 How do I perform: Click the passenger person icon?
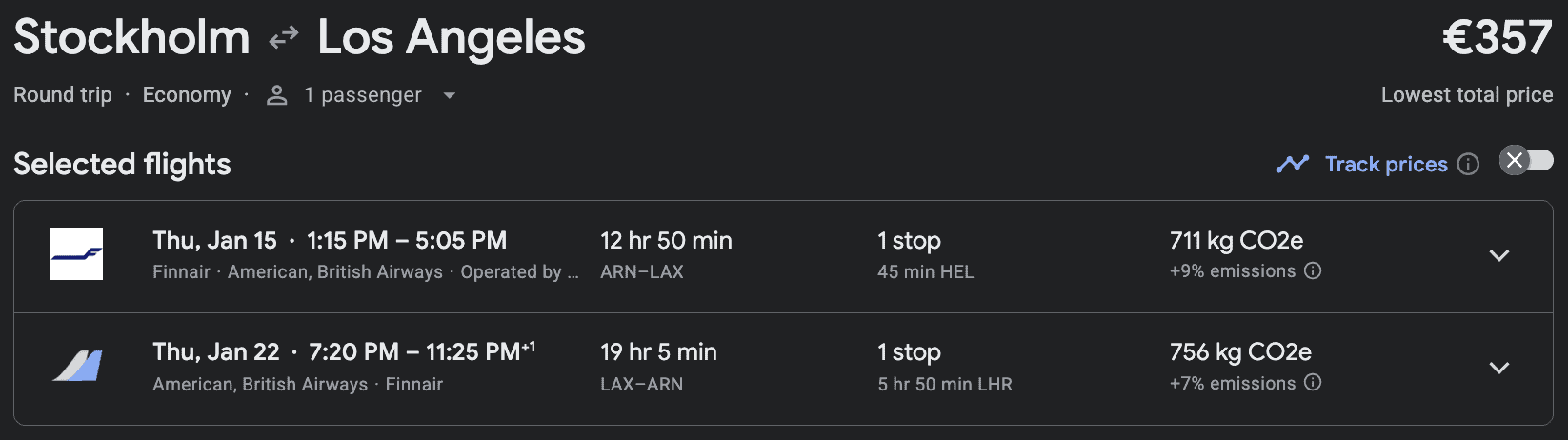point(277,95)
